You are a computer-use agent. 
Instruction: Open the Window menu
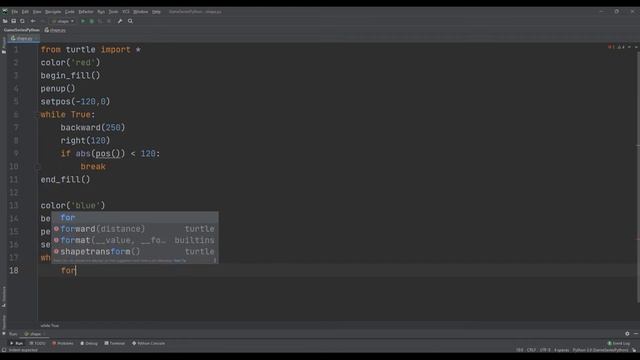coord(141,12)
